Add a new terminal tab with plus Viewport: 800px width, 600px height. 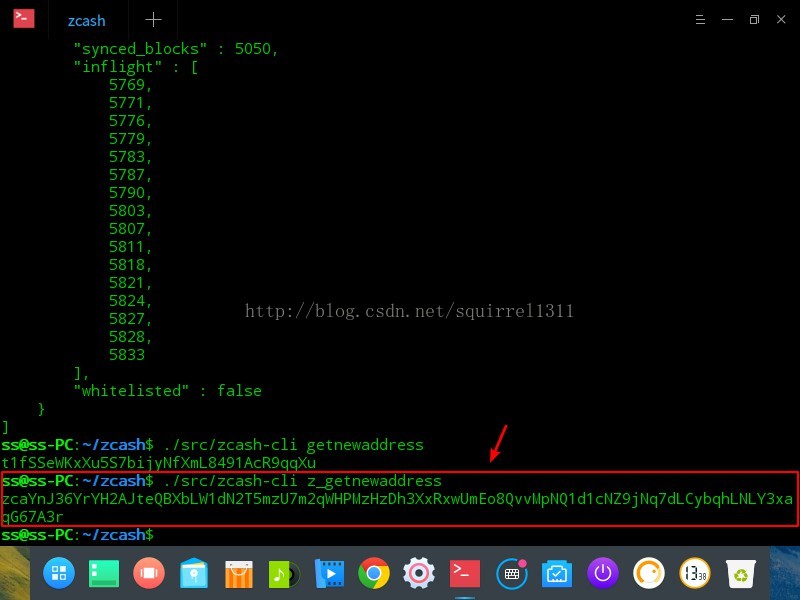point(153,20)
